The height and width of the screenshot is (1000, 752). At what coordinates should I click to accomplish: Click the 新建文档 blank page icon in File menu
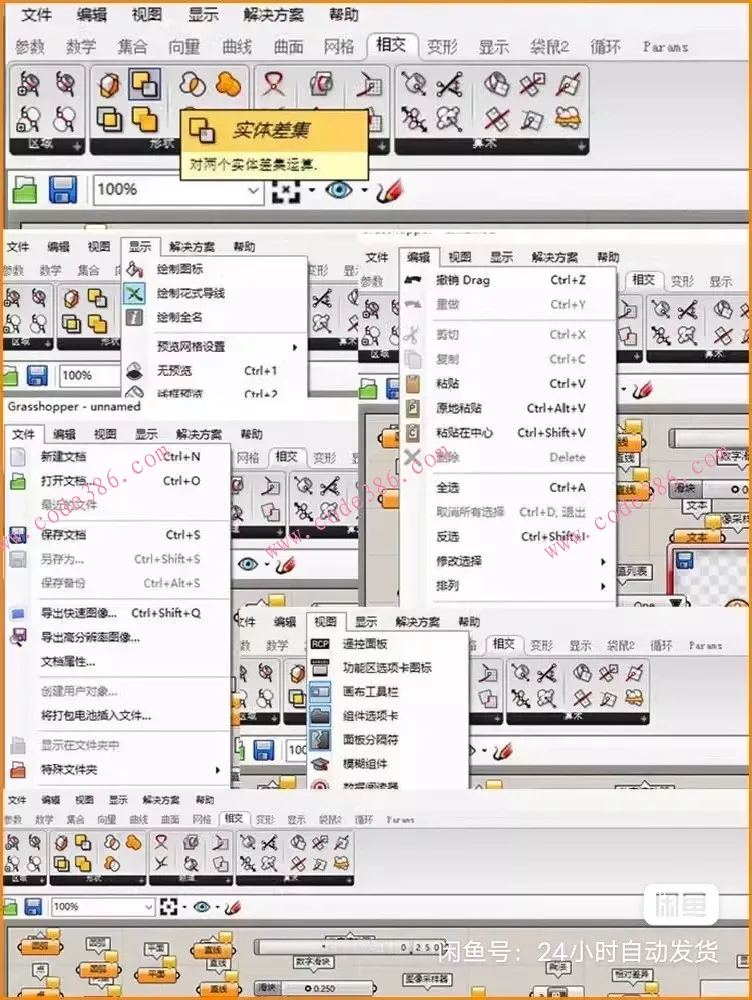[18, 457]
